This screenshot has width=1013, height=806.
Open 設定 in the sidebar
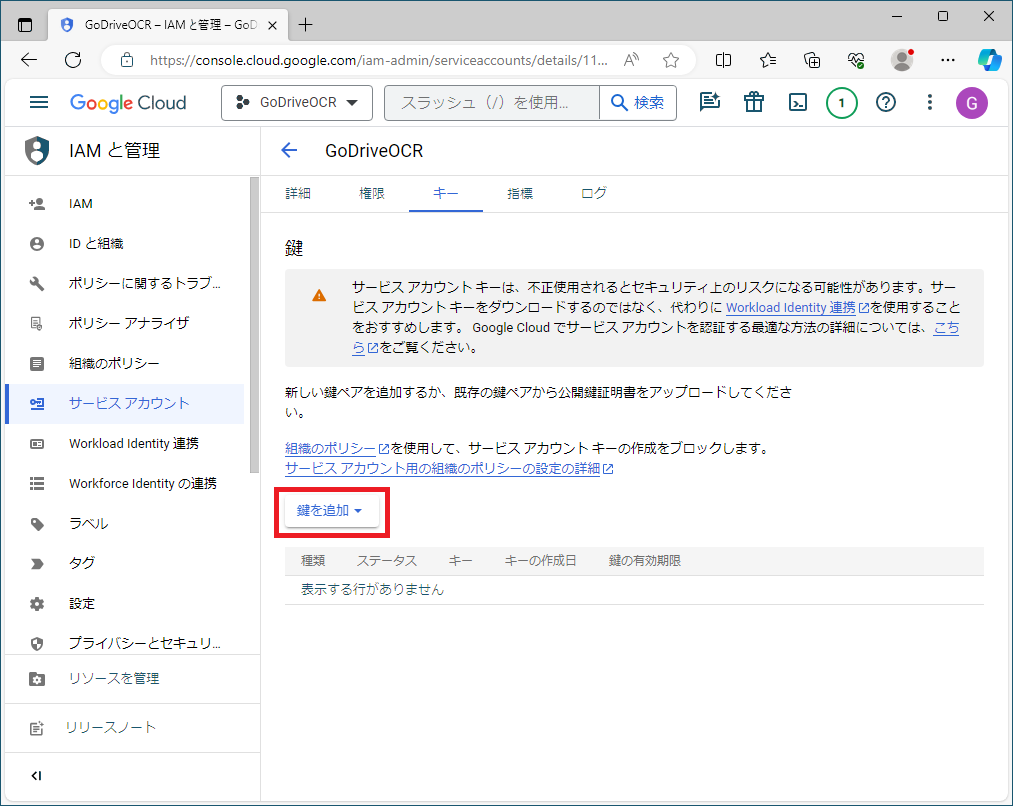125,604
